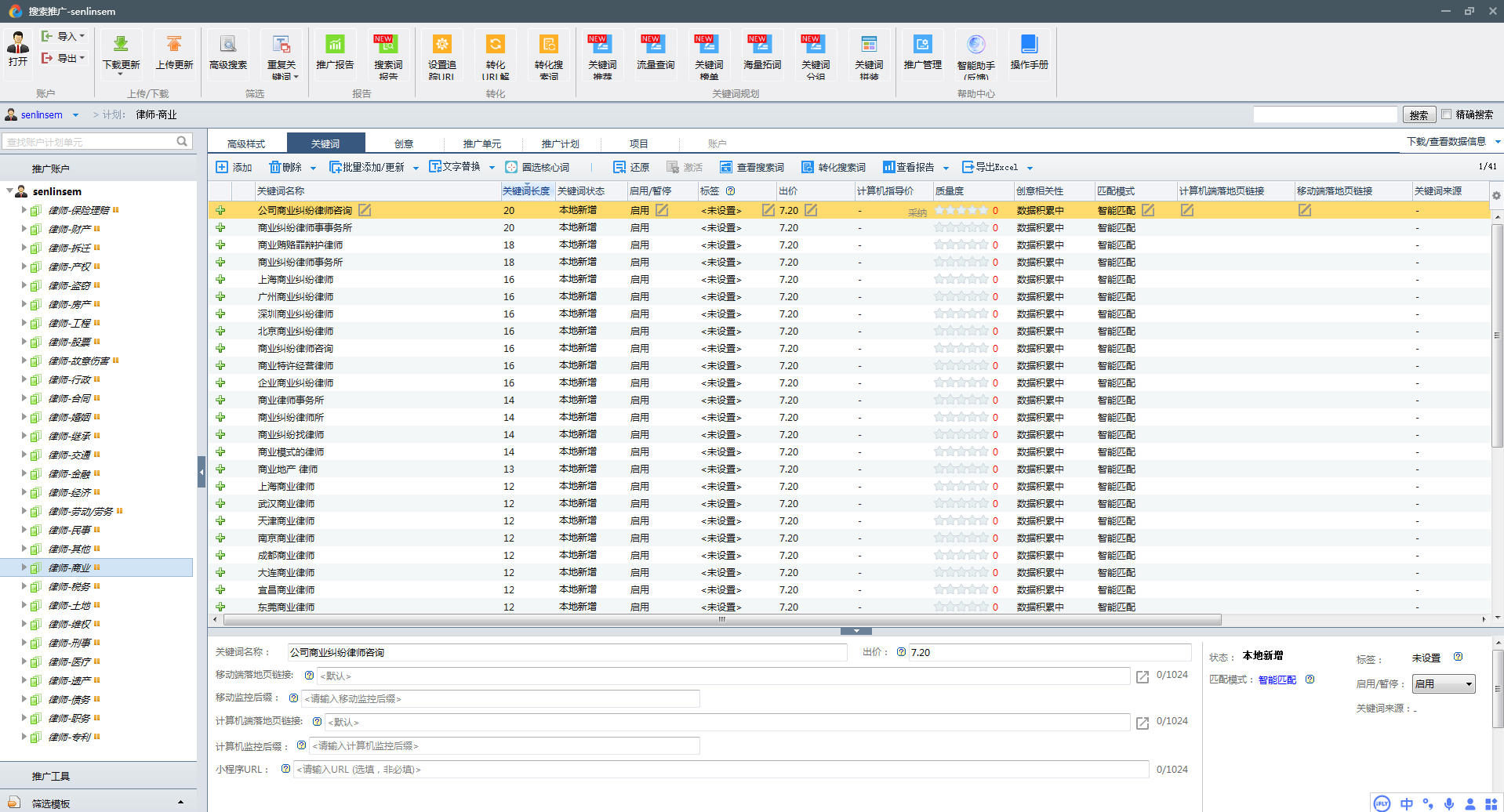Collapse the left sidebar panel handle
1504x812 pixels.
point(202,472)
